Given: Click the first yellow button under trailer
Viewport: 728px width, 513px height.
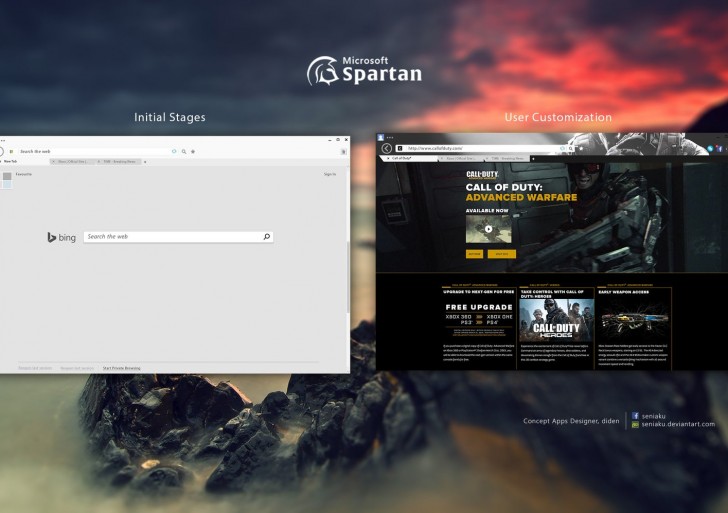Looking at the screenshot, I should 474,254.
